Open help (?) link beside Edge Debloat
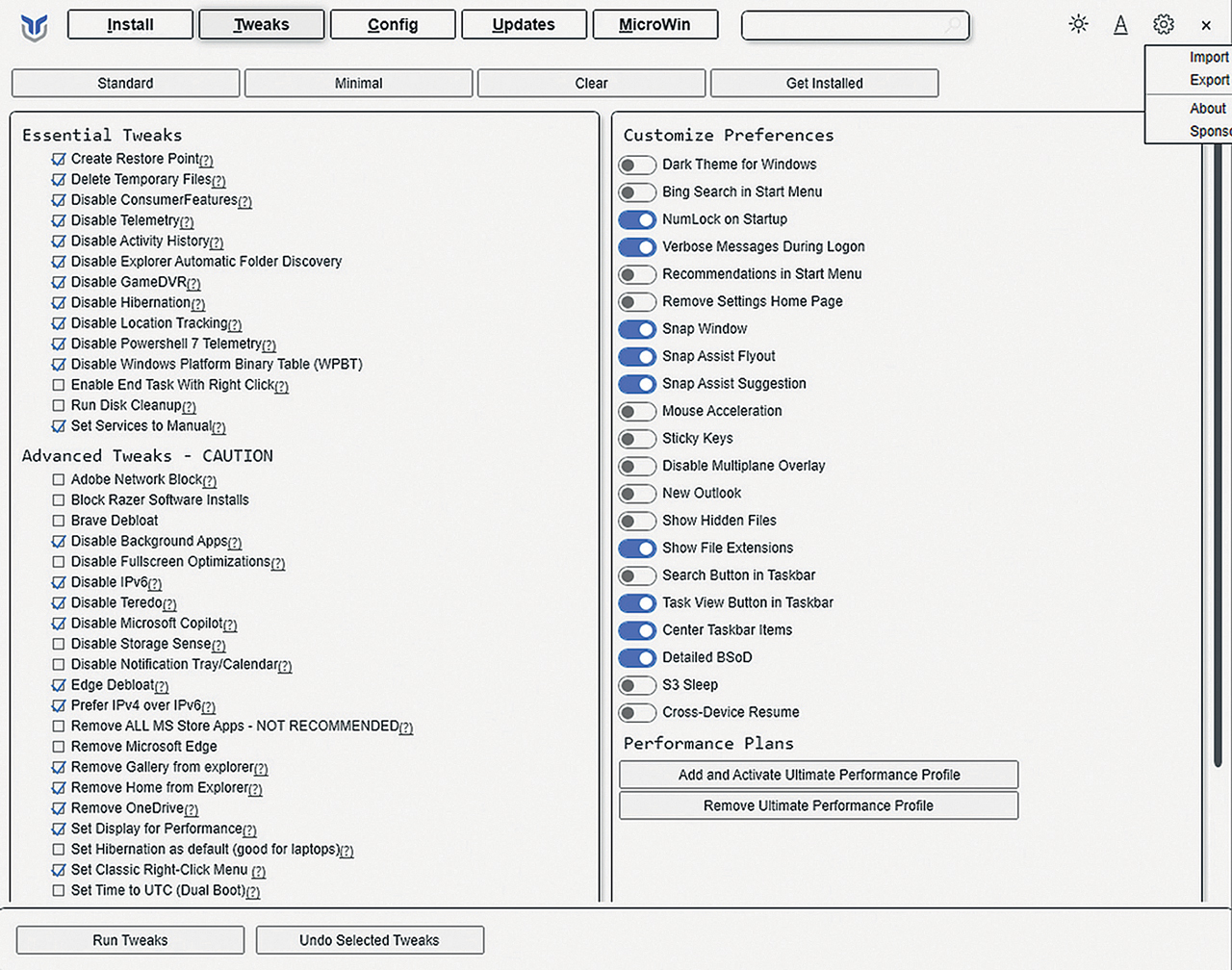Viewport: 1232px width, 970px height. pyautogui.click(x=162, y=686)
